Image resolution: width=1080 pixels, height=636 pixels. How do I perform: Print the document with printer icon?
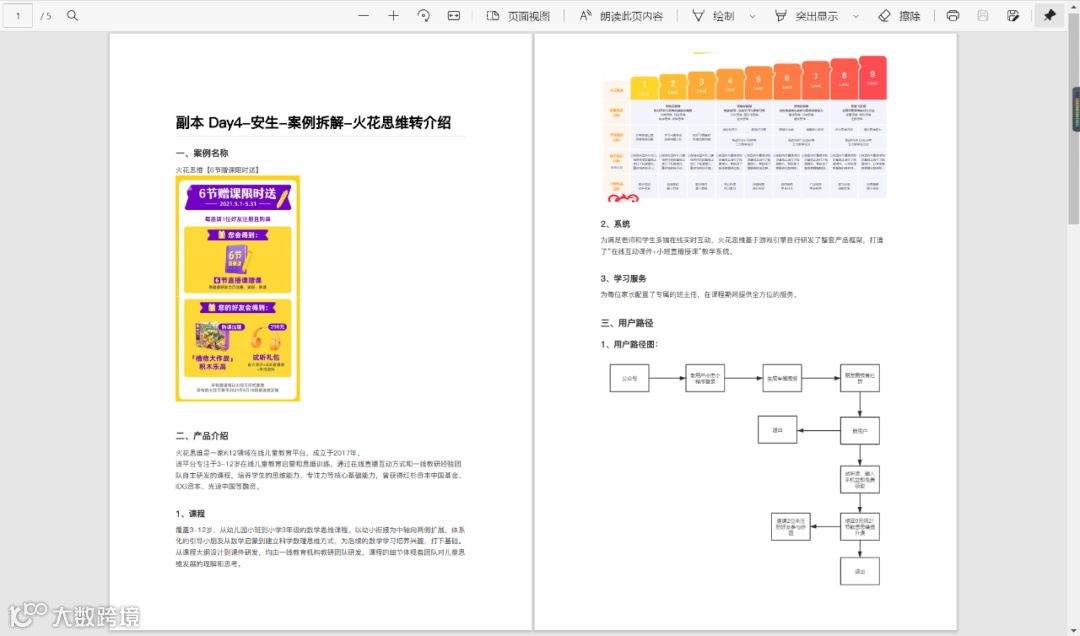(x=953, y=15)
